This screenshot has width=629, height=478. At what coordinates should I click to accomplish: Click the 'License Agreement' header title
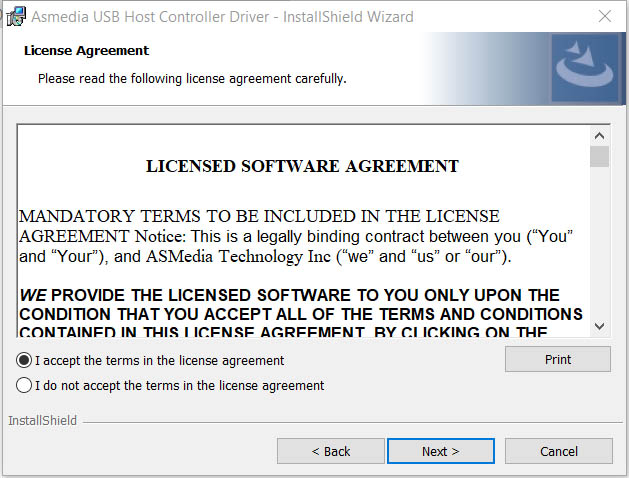pyautogui.click(x=86, y=51)
